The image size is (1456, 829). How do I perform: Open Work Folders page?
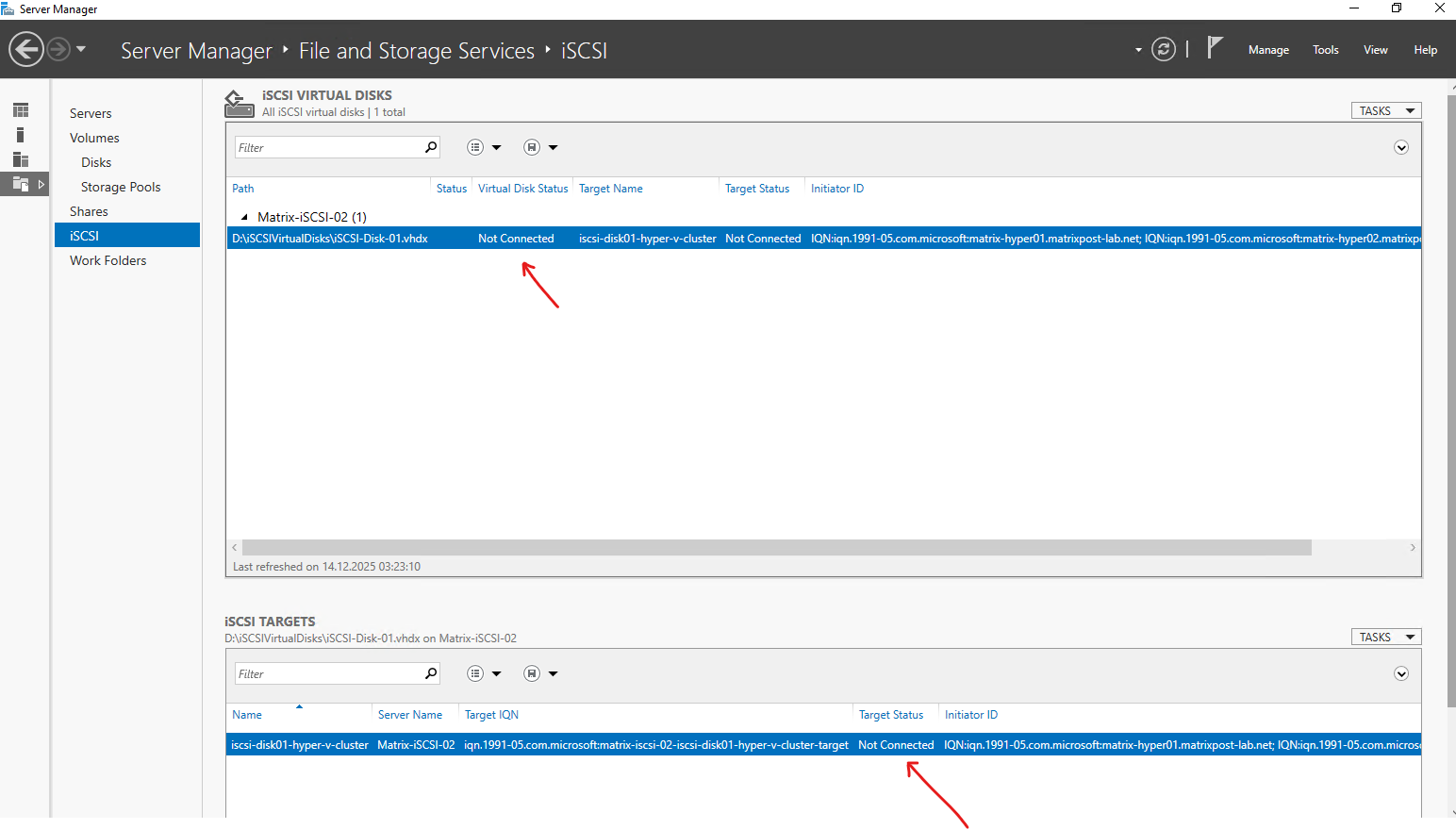click(108, 260)
